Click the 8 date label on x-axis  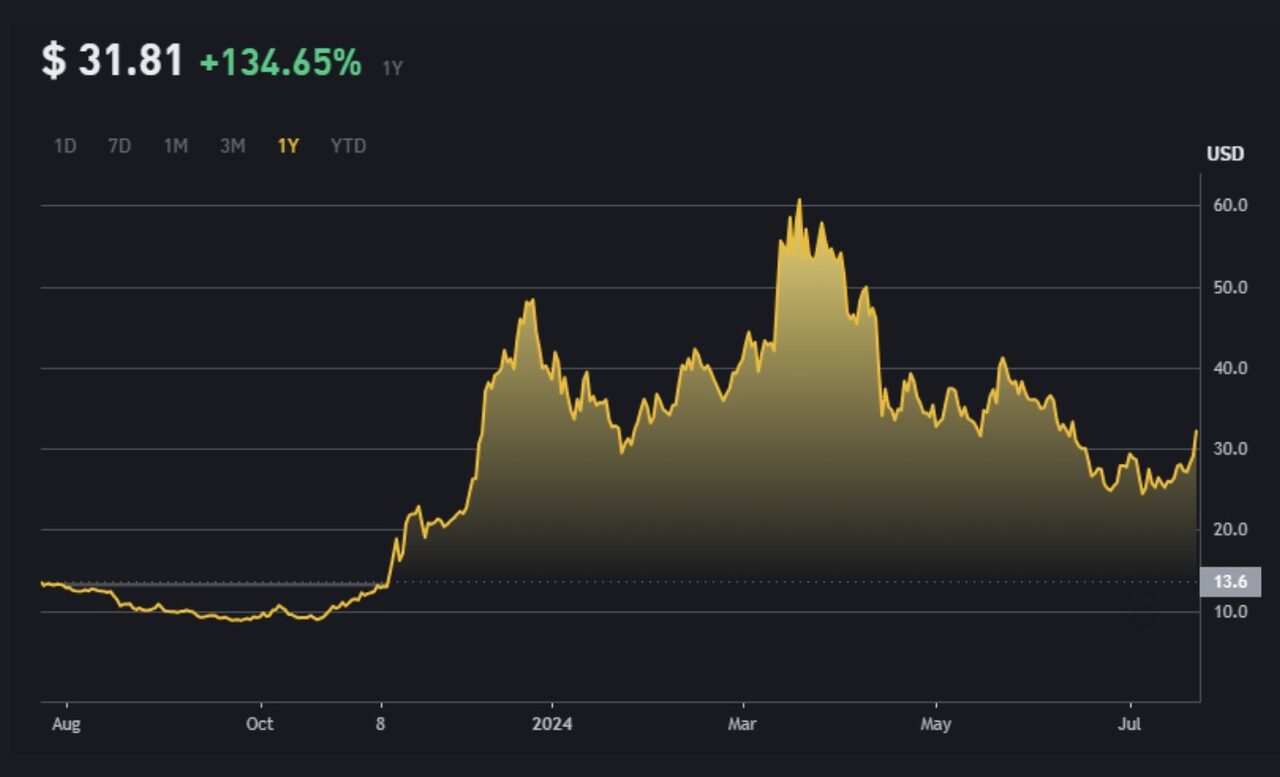pos(381,724)
